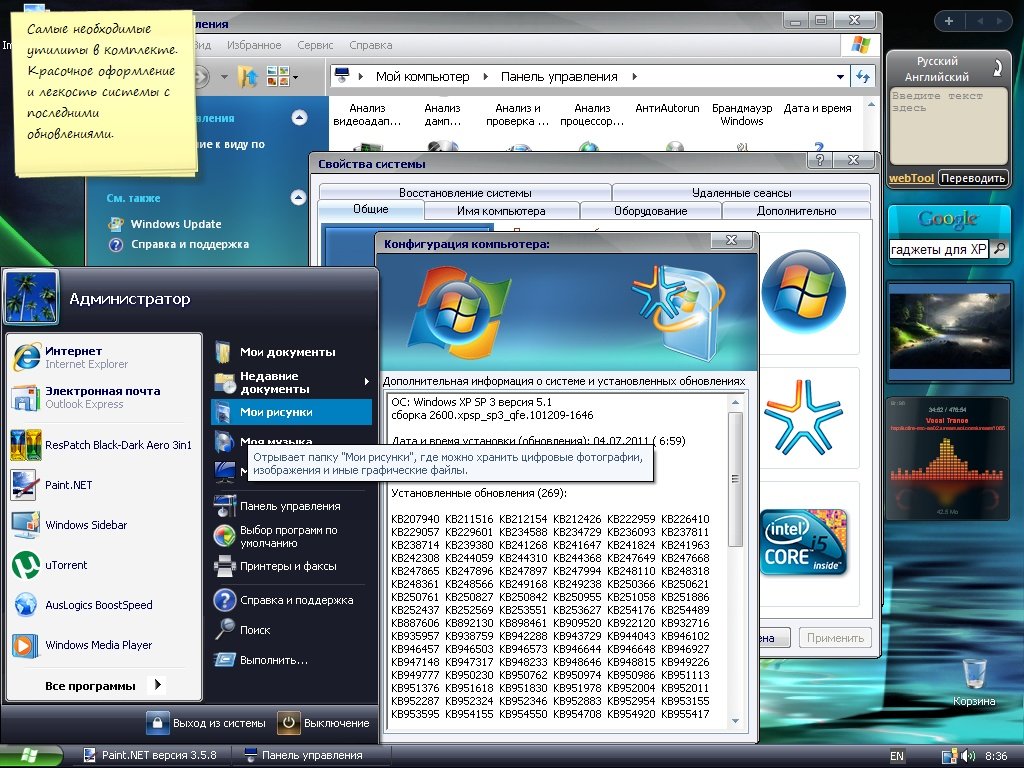Open Справка и поддержка in the Start menu

[291, 600]
